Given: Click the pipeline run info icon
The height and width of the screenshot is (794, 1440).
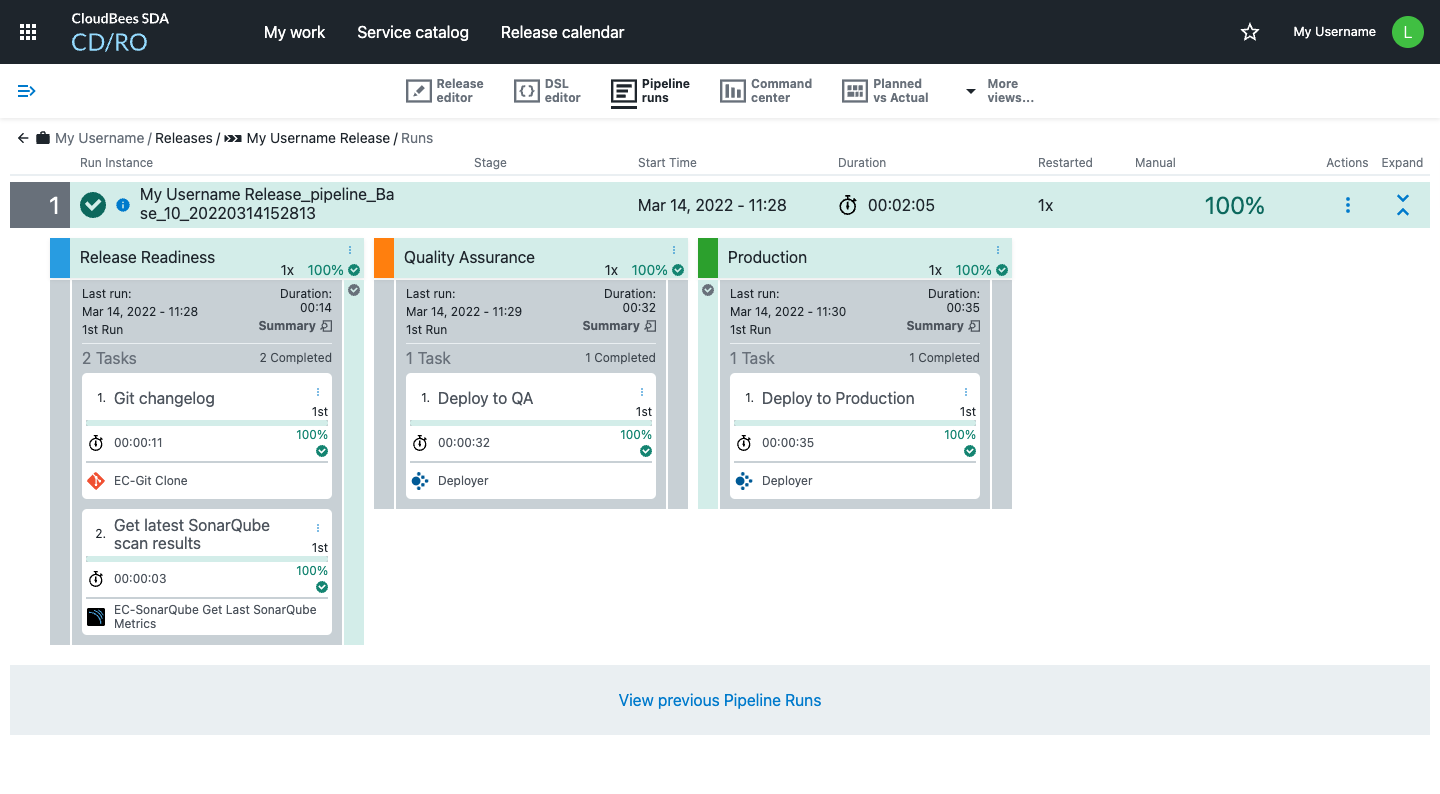Looking at the screenshot, I should click(123, 205).
